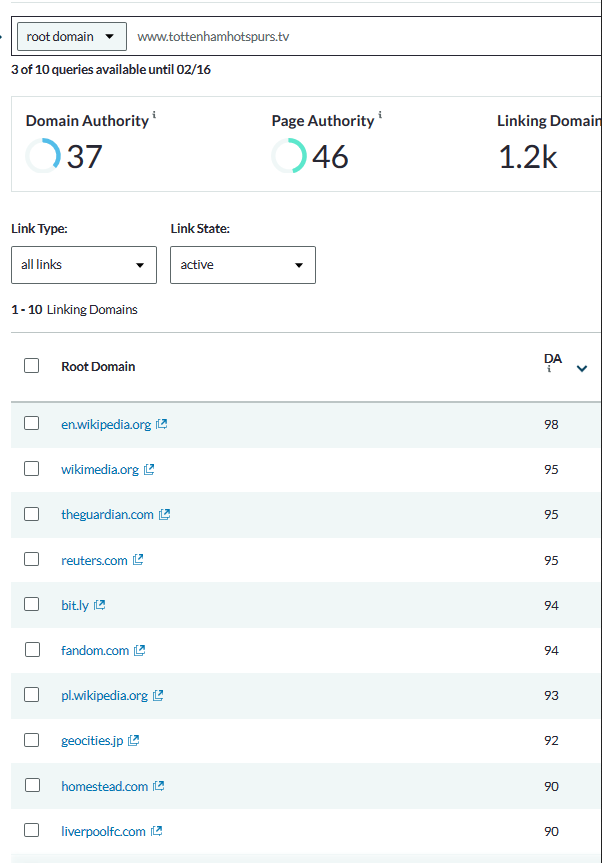Check the liverpoolfc.com row checkbox
The height and width of the screenshot is (863, 602).
(31, 830)
